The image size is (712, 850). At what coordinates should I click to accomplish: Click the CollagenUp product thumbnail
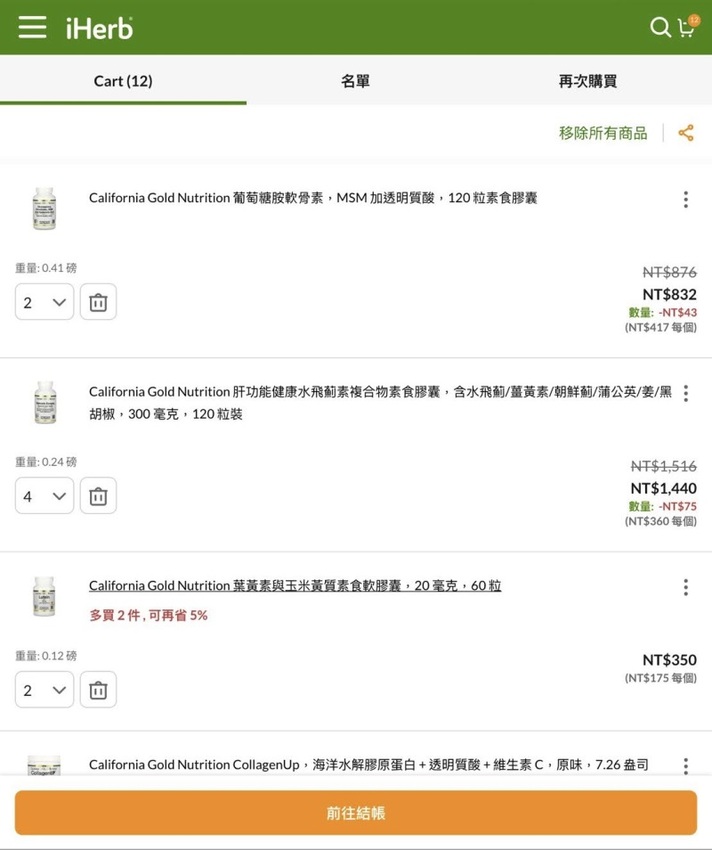44,766
